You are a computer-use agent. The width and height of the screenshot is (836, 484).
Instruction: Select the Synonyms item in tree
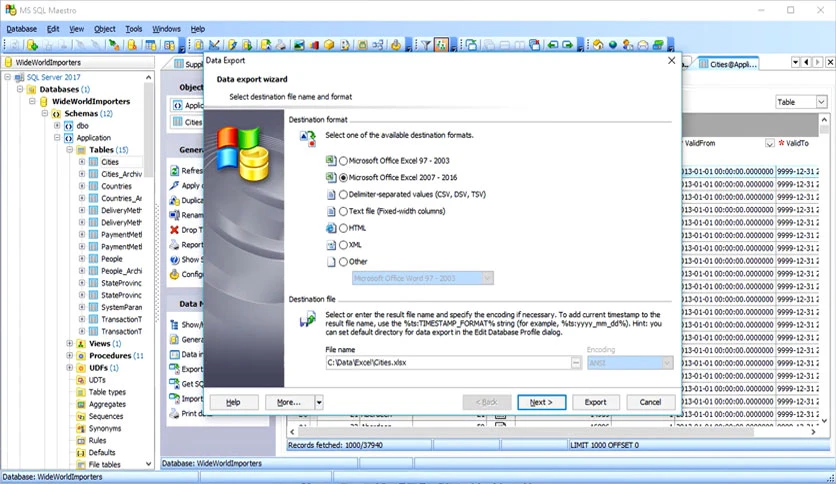(104, 429)
